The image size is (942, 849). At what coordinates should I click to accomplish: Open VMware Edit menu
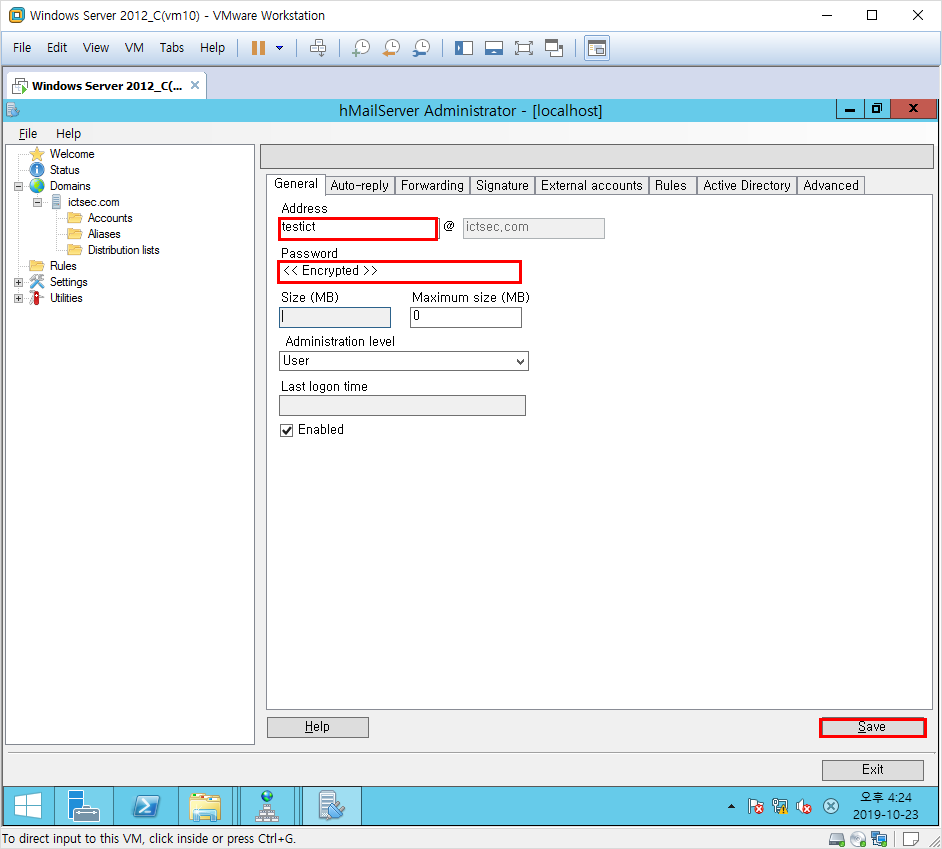coord(57,47)
